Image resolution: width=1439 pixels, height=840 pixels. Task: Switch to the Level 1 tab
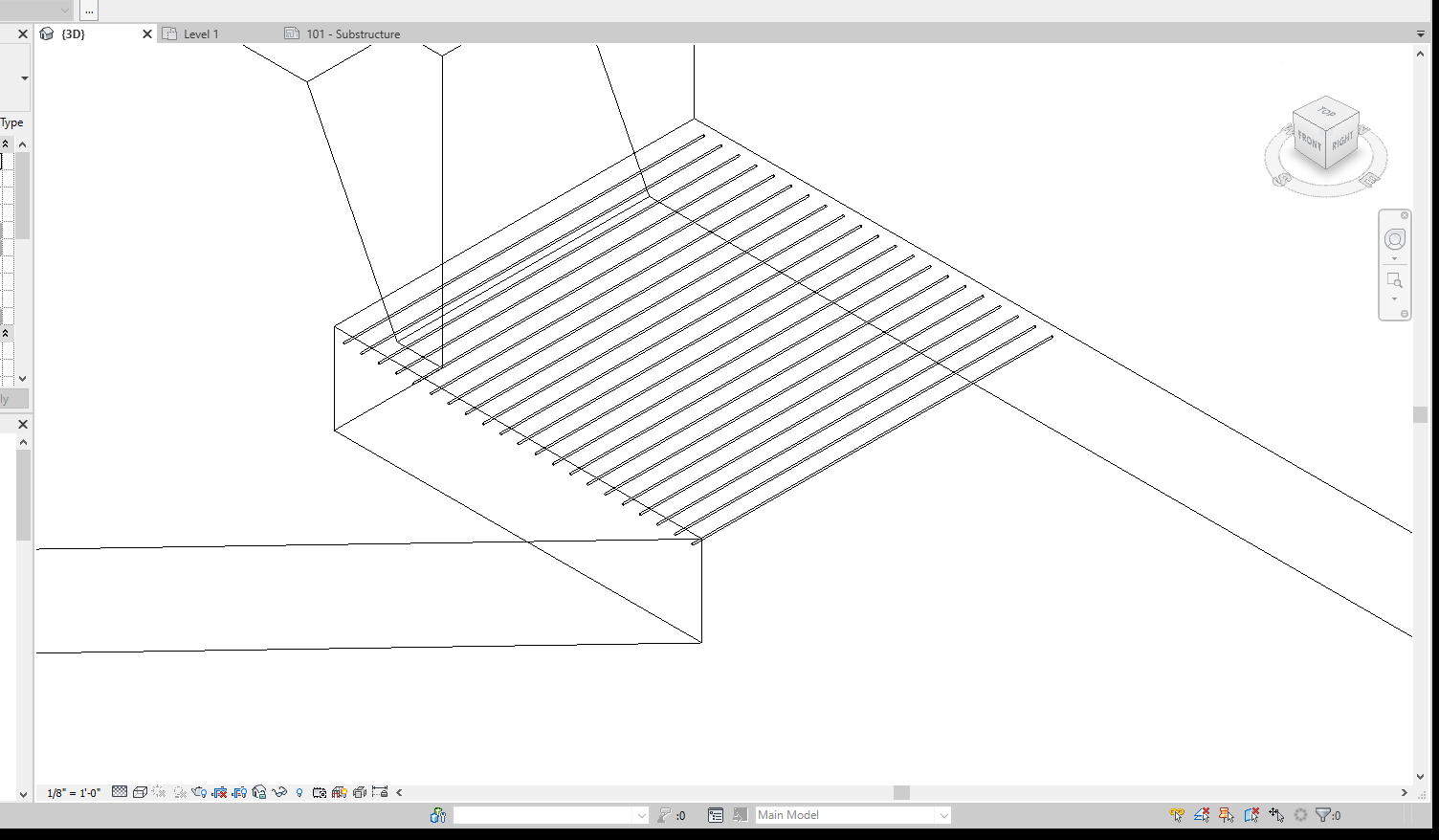(201, 33)
